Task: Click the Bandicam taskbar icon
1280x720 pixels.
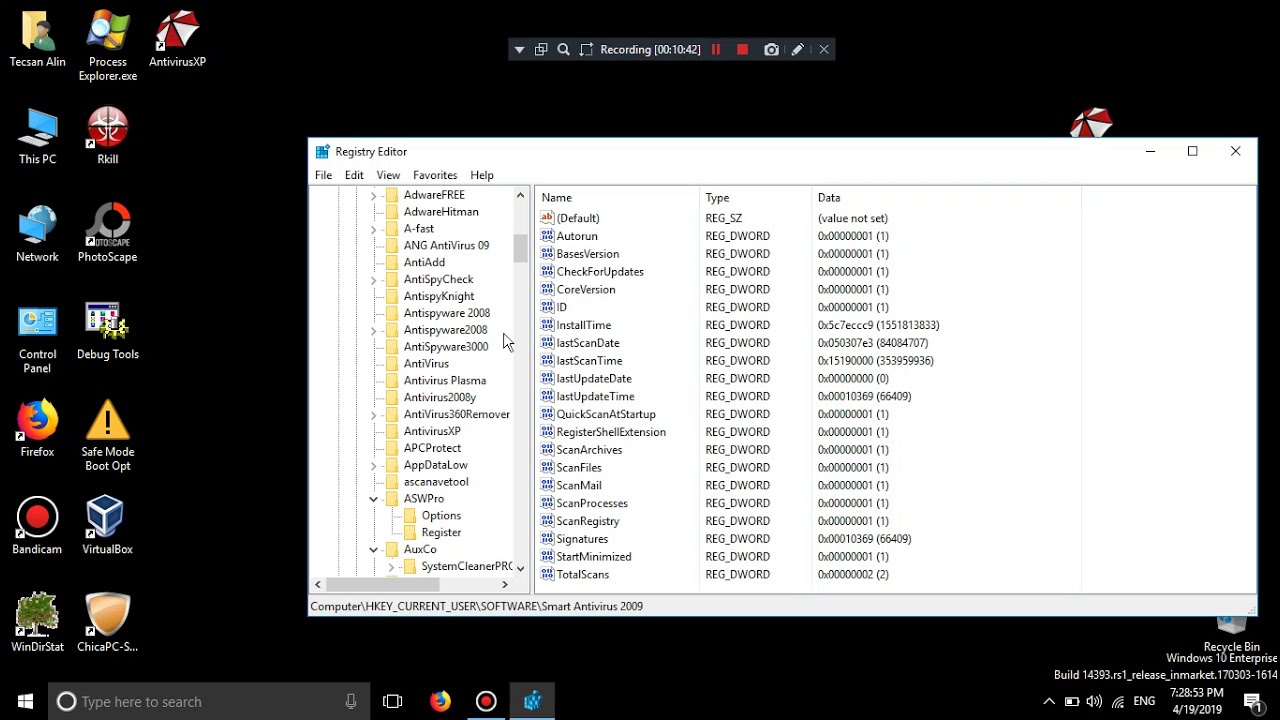Action: pos(486,701)
